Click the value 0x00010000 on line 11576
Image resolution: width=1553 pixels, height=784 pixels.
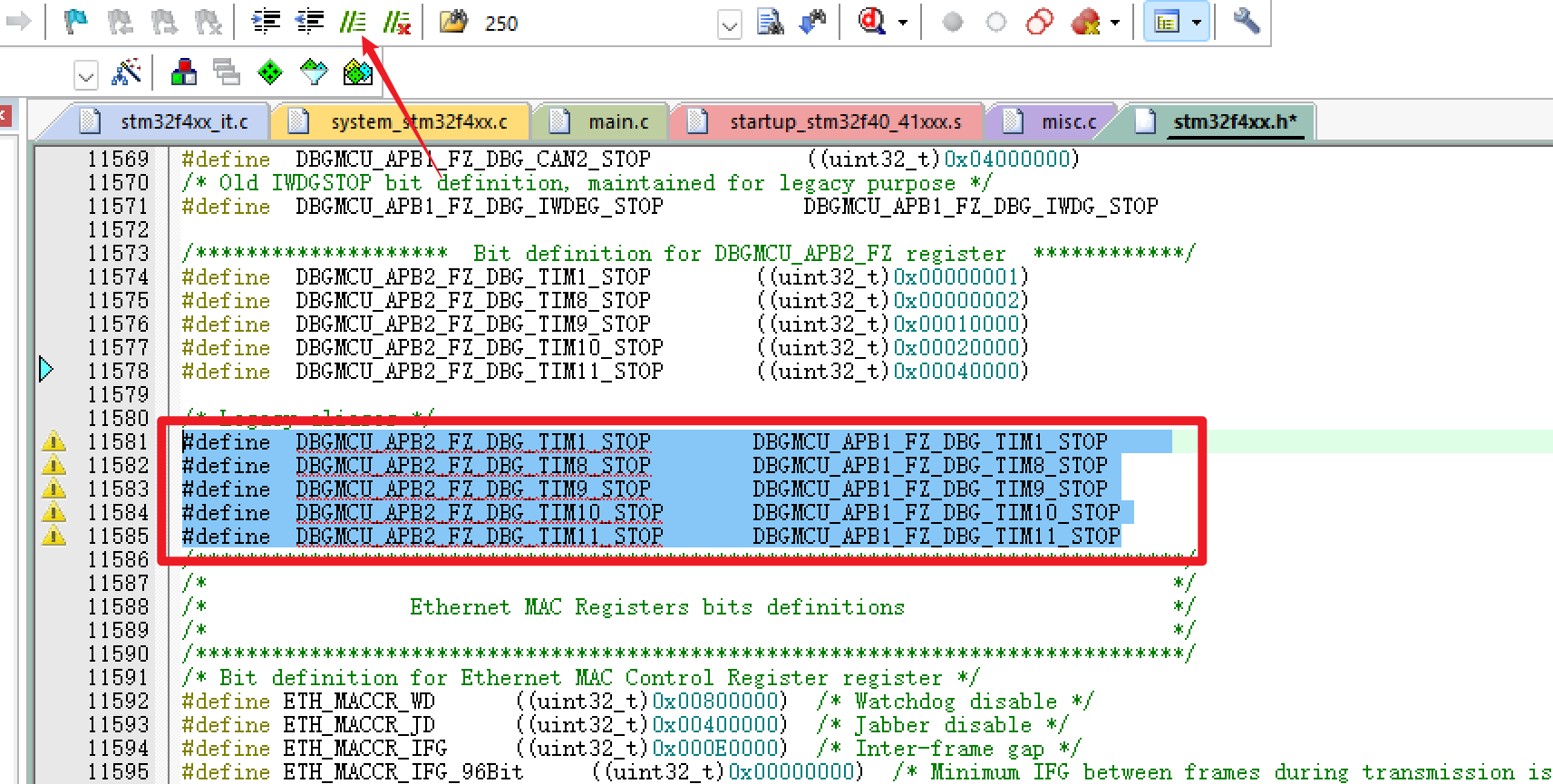tap(956, 324)
